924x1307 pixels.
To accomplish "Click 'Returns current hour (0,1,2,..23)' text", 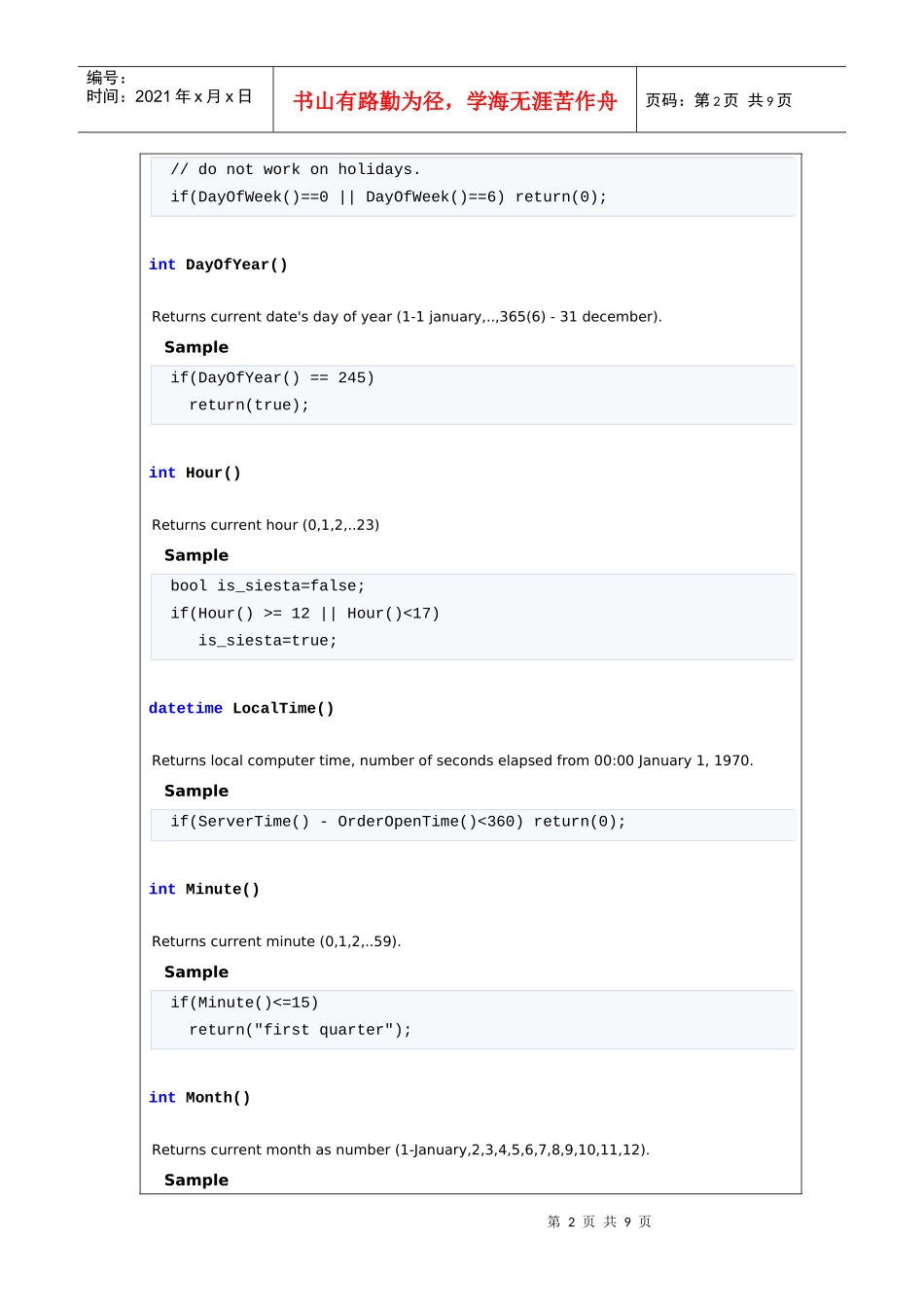I will pyautogui.click(x=266, y=524).
